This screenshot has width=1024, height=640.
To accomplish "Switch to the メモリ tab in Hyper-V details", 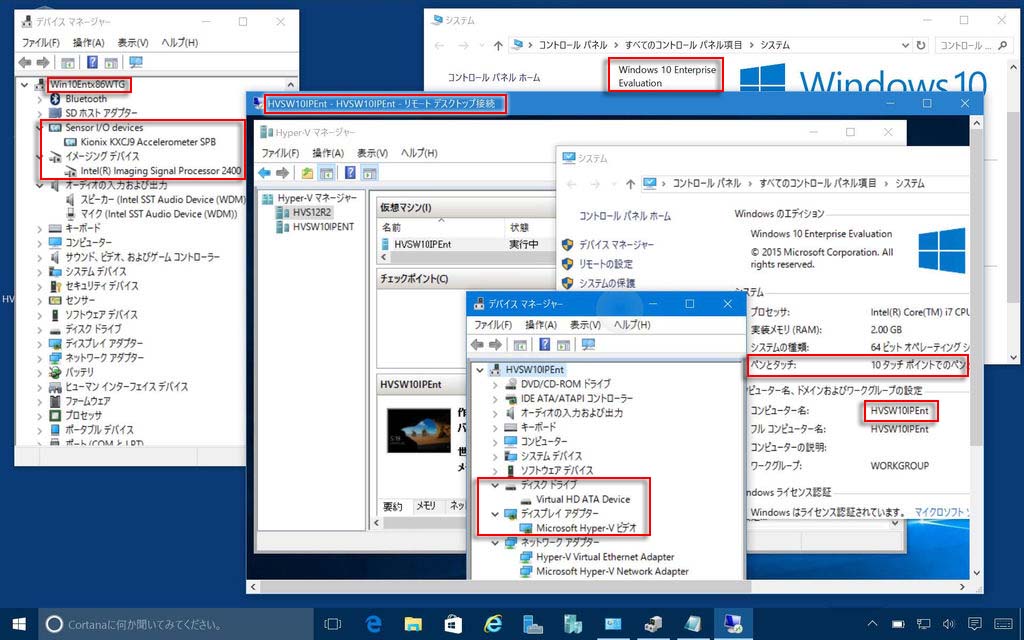I will pyautogui.click(x=425, y=506).
